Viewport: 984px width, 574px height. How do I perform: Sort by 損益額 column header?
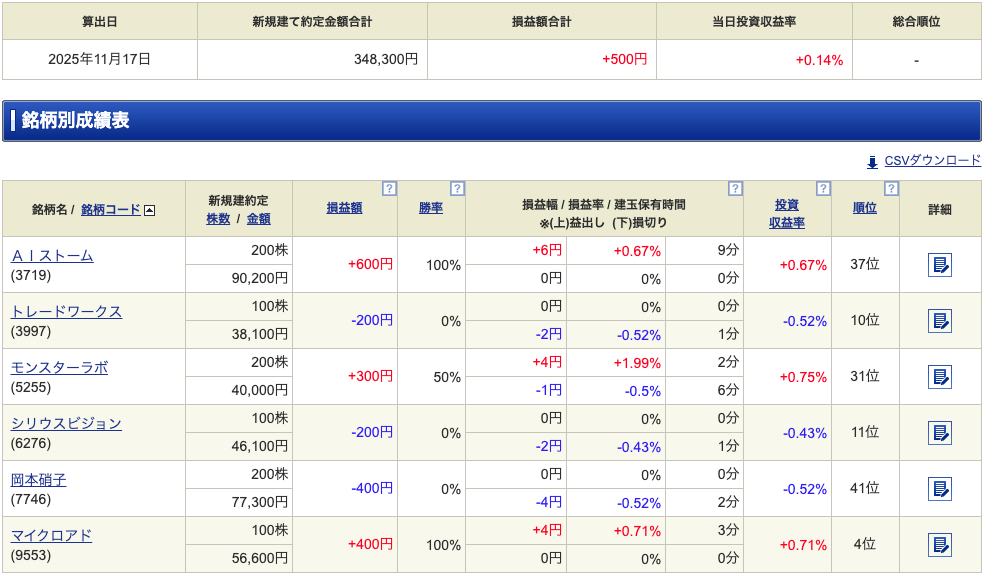[344, 208]
